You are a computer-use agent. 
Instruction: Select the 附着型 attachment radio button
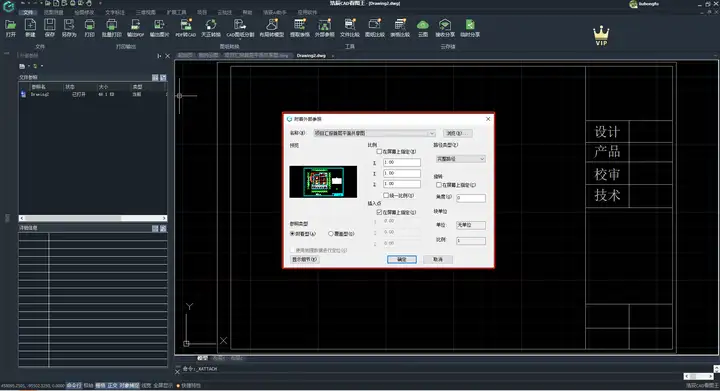click(292, 234)
